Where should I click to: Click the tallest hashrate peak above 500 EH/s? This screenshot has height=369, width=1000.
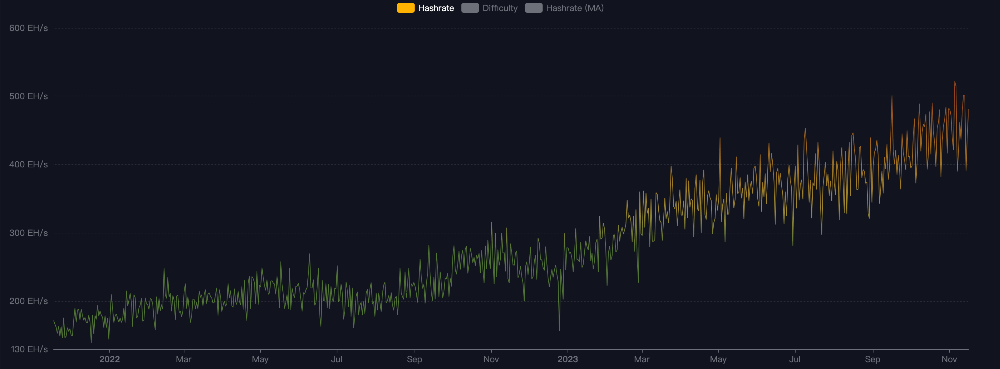click(x=954, y=82)
